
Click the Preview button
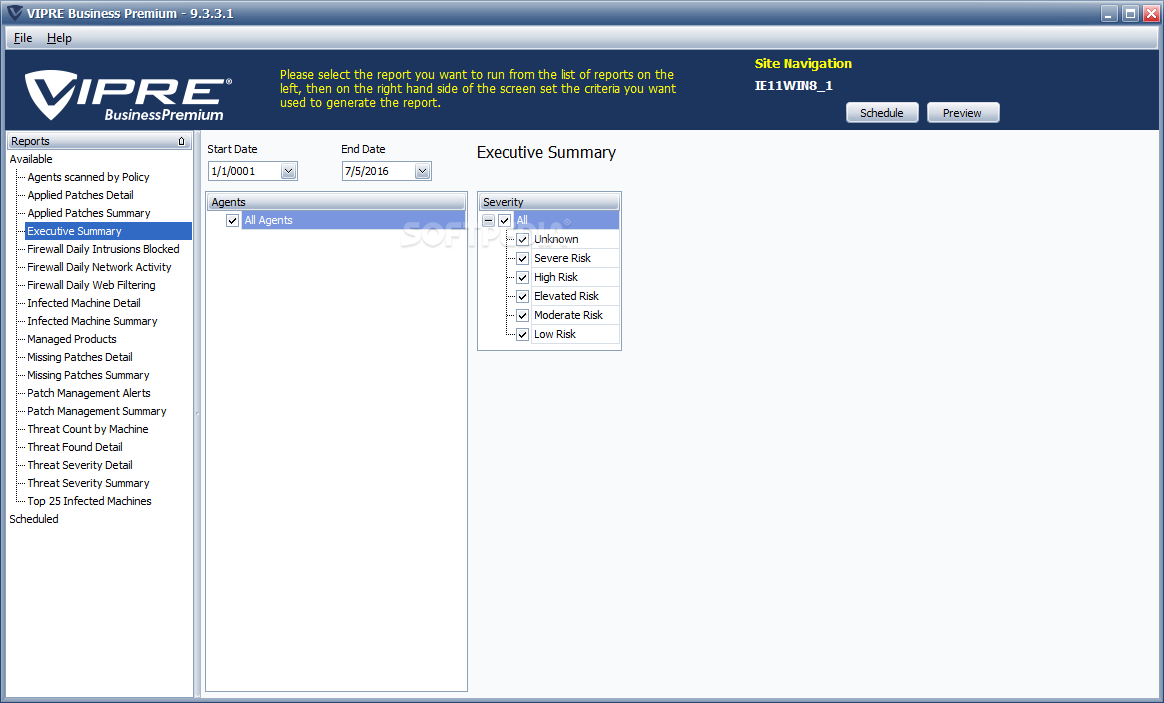[x=963, y=113]
